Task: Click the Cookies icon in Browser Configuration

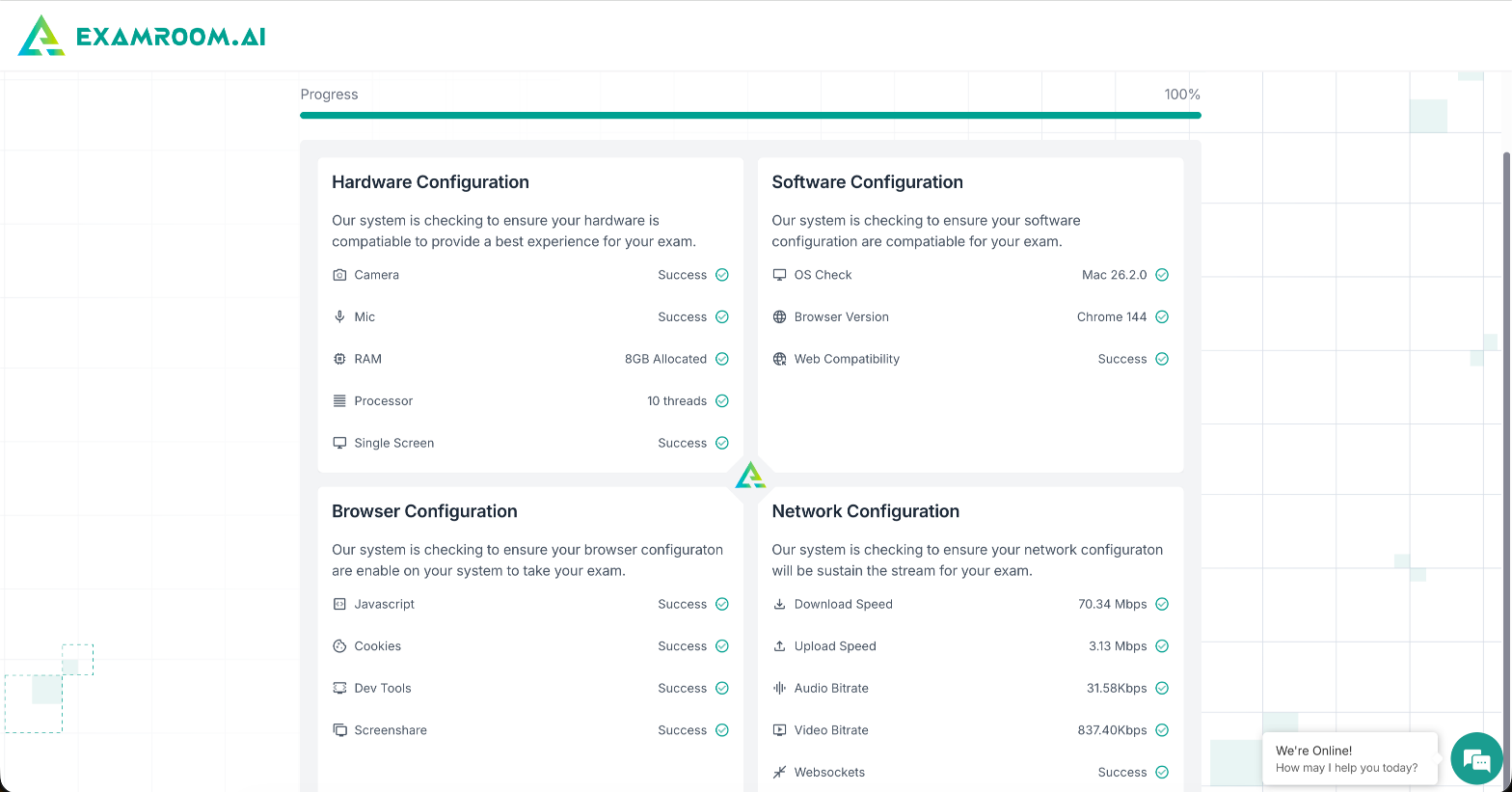Action: coord(339,646)
